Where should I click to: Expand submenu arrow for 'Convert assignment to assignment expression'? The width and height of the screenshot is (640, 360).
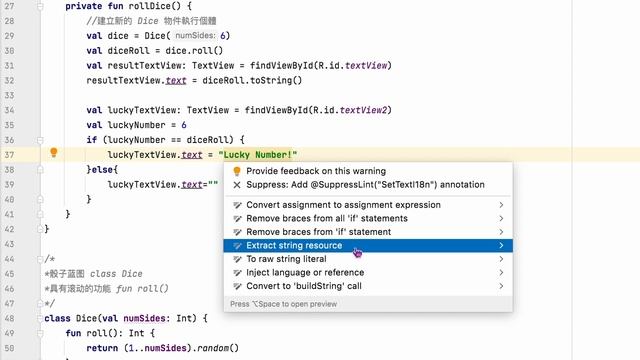501,205
